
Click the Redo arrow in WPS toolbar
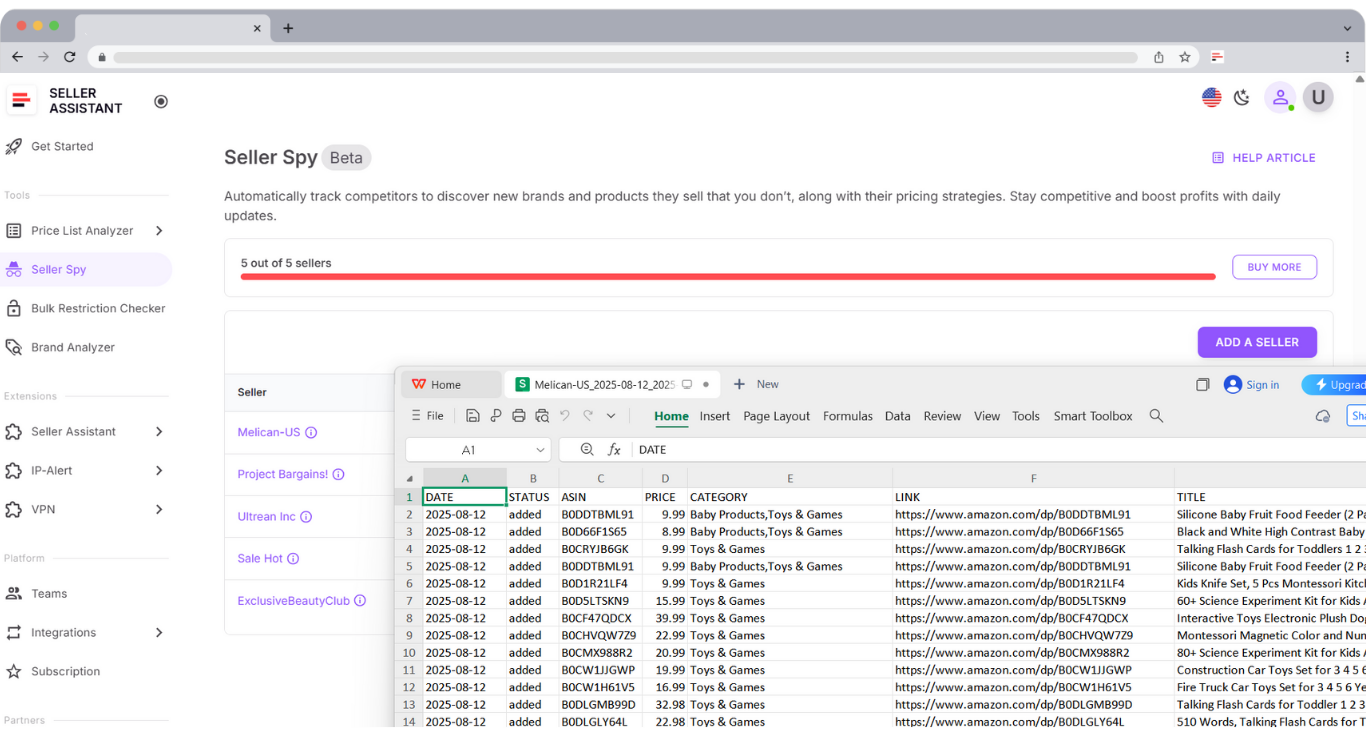[x=588, y=416]
